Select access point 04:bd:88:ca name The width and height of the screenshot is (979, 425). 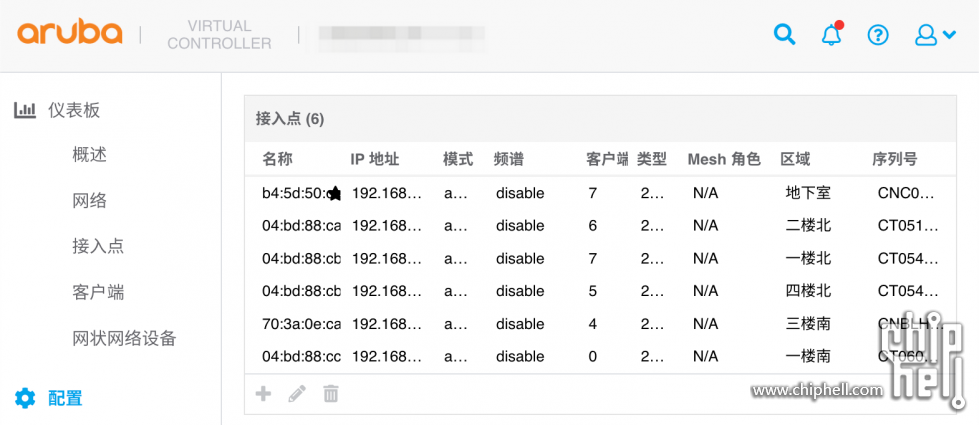click(x=301, y=226)
